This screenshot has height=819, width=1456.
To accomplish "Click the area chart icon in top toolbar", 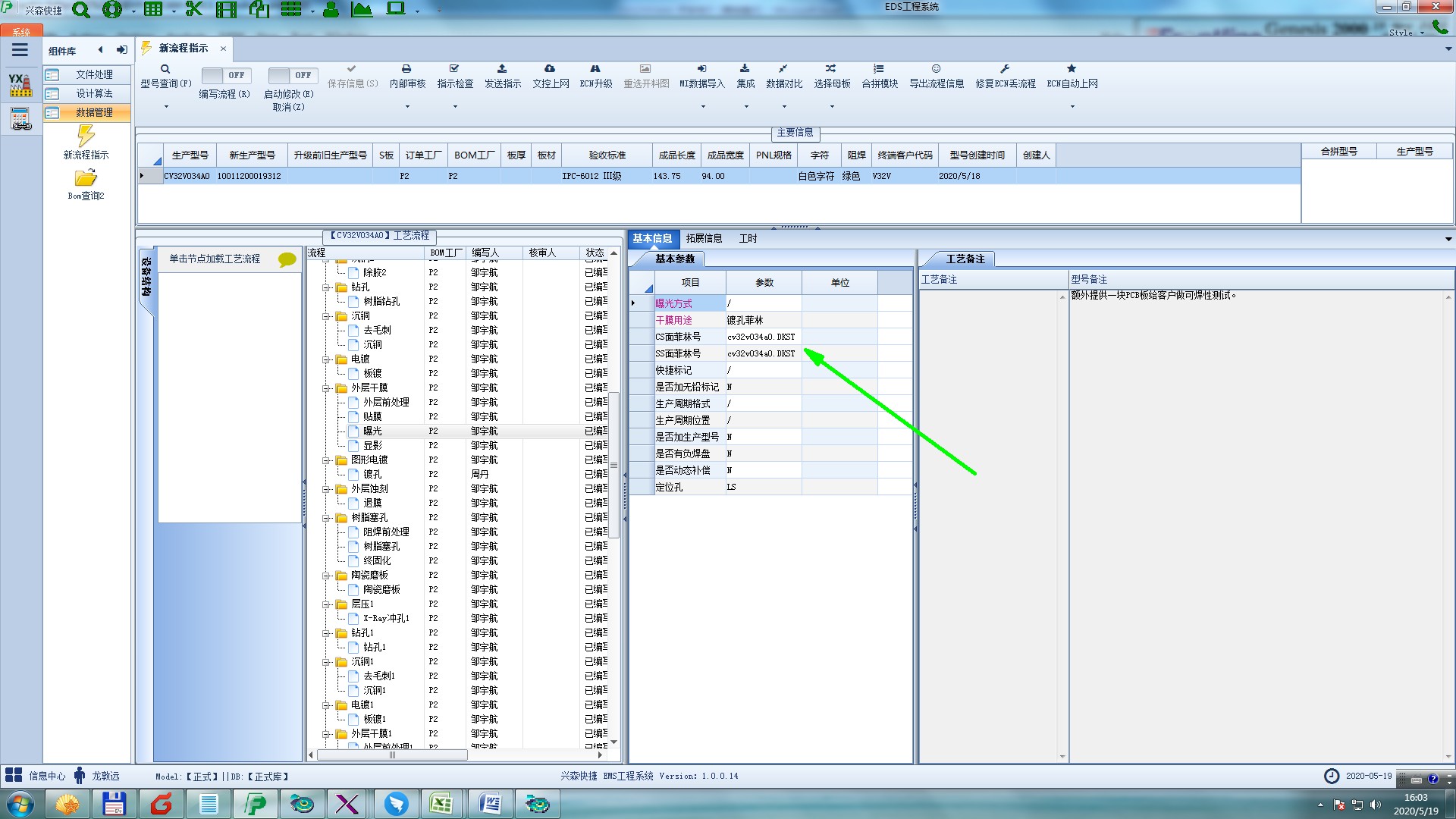I will [x=362, y=10].
